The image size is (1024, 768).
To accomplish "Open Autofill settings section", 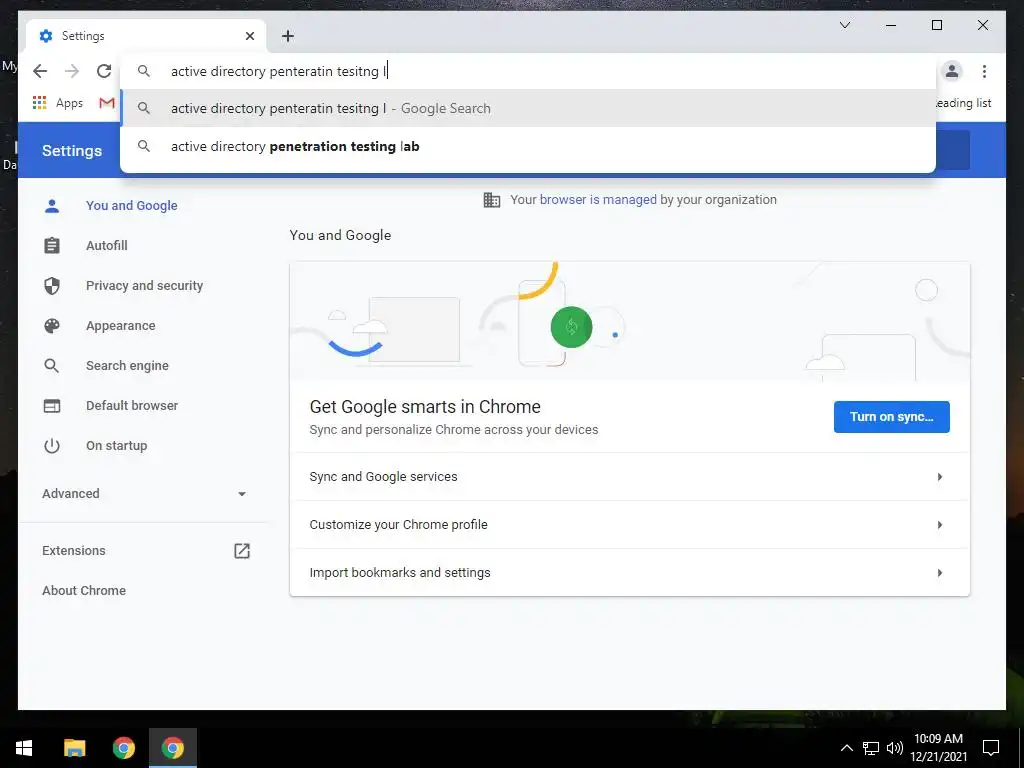I will tap(106, 246).
